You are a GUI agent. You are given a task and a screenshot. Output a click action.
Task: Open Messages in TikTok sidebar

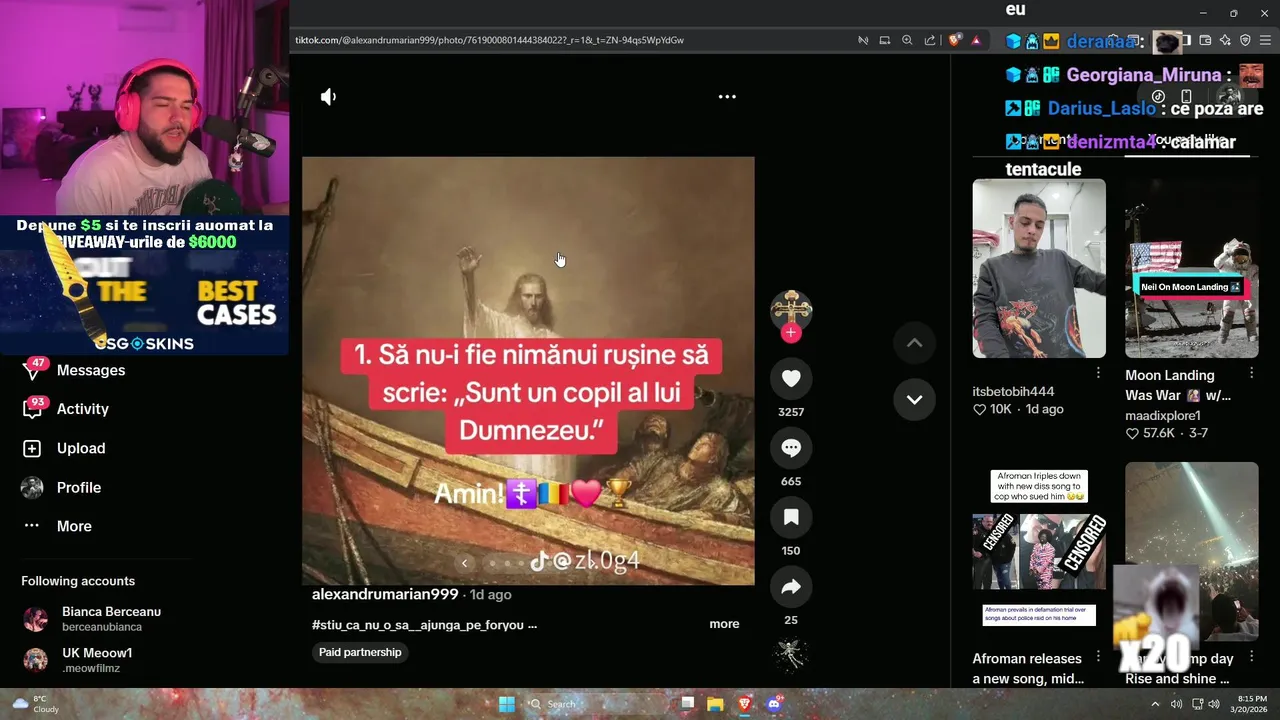(91, 370)
